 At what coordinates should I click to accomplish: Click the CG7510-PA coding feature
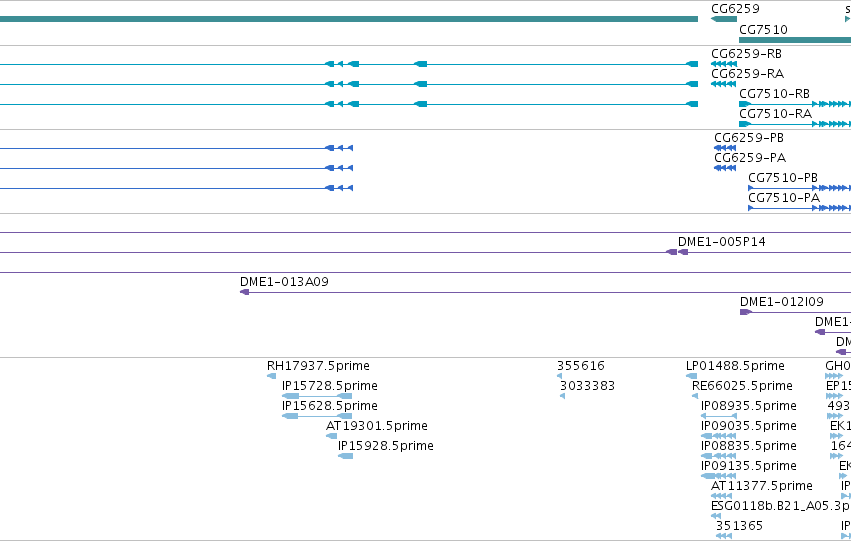(x=799, y=208)
